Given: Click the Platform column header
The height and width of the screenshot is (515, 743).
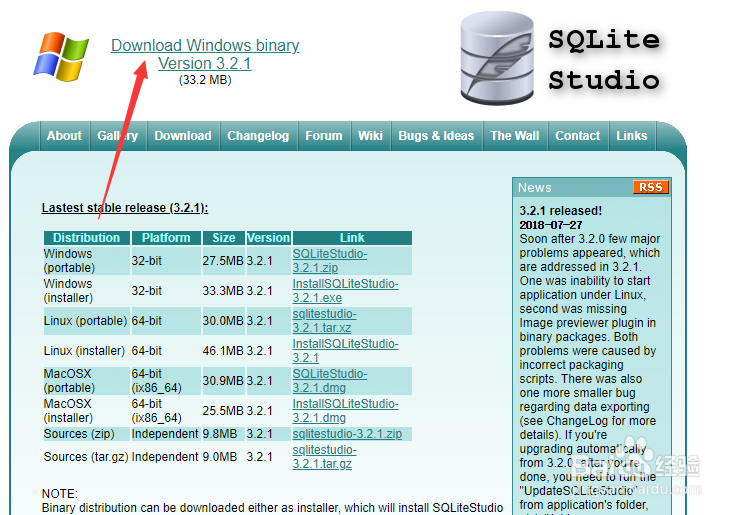Looking at the screenshot, I should [x=166, y=238].
